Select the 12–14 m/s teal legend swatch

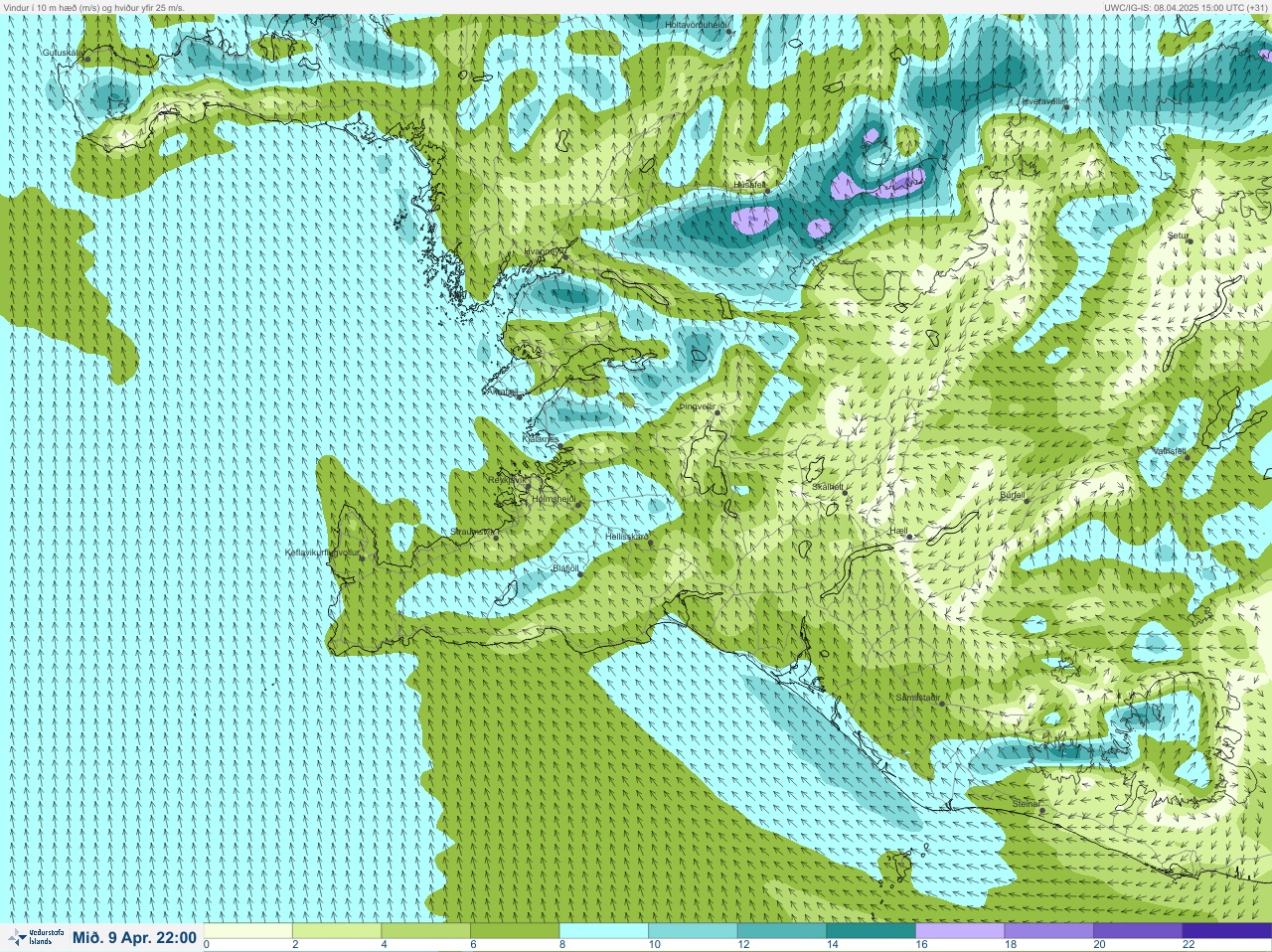[782, 931]
